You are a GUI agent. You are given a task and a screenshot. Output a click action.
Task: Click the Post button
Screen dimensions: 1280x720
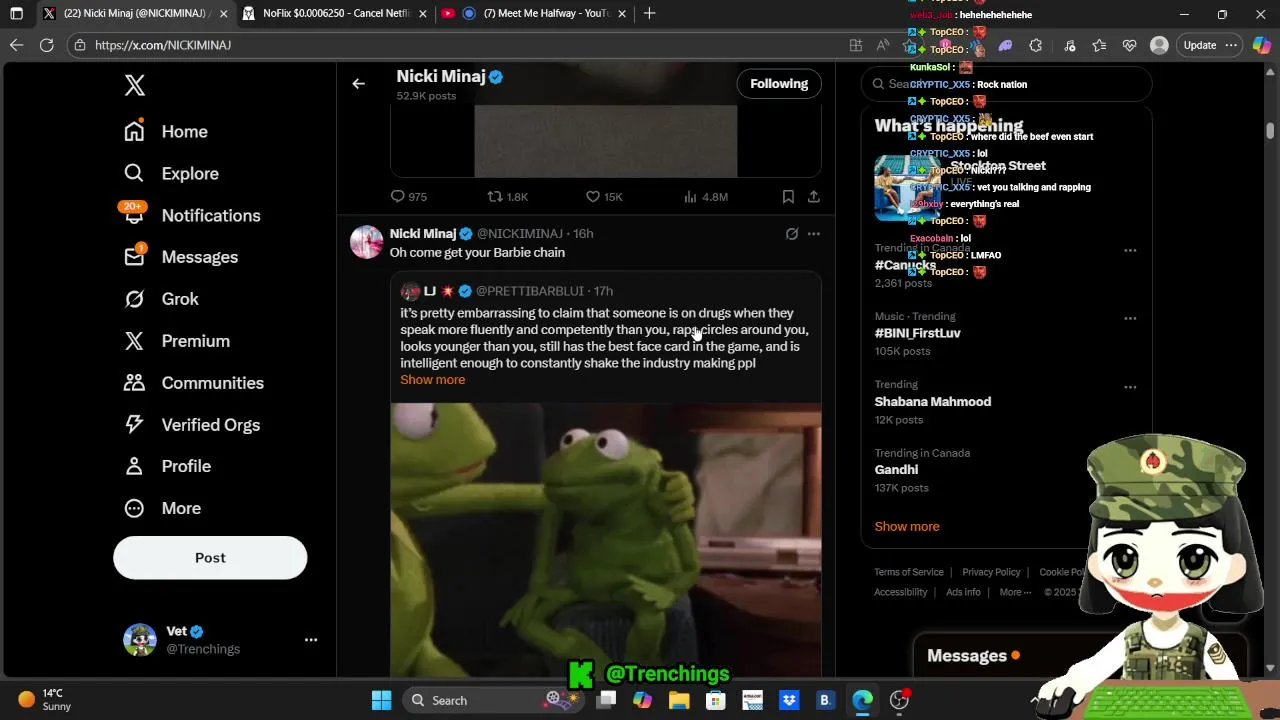click(x=210, y=558)
